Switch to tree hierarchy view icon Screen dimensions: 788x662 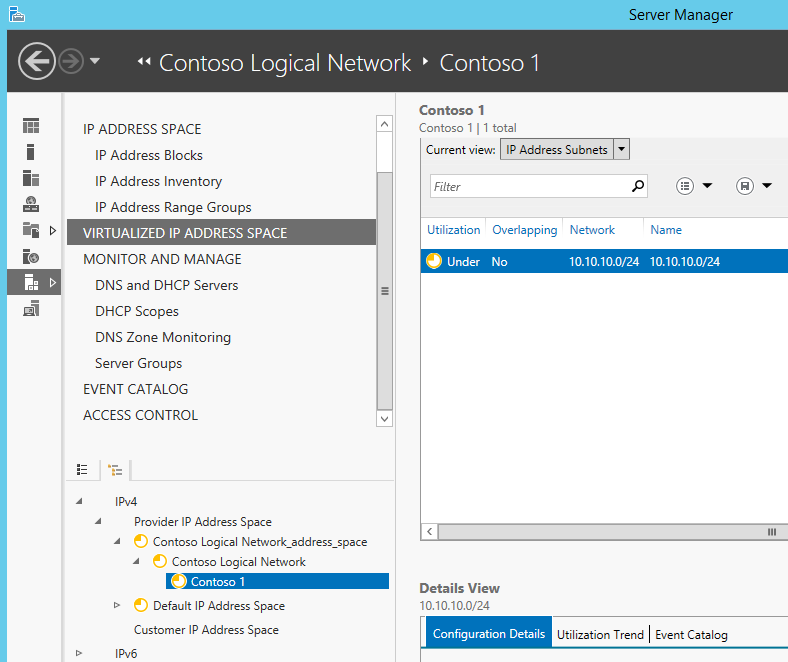click(115, 470)
